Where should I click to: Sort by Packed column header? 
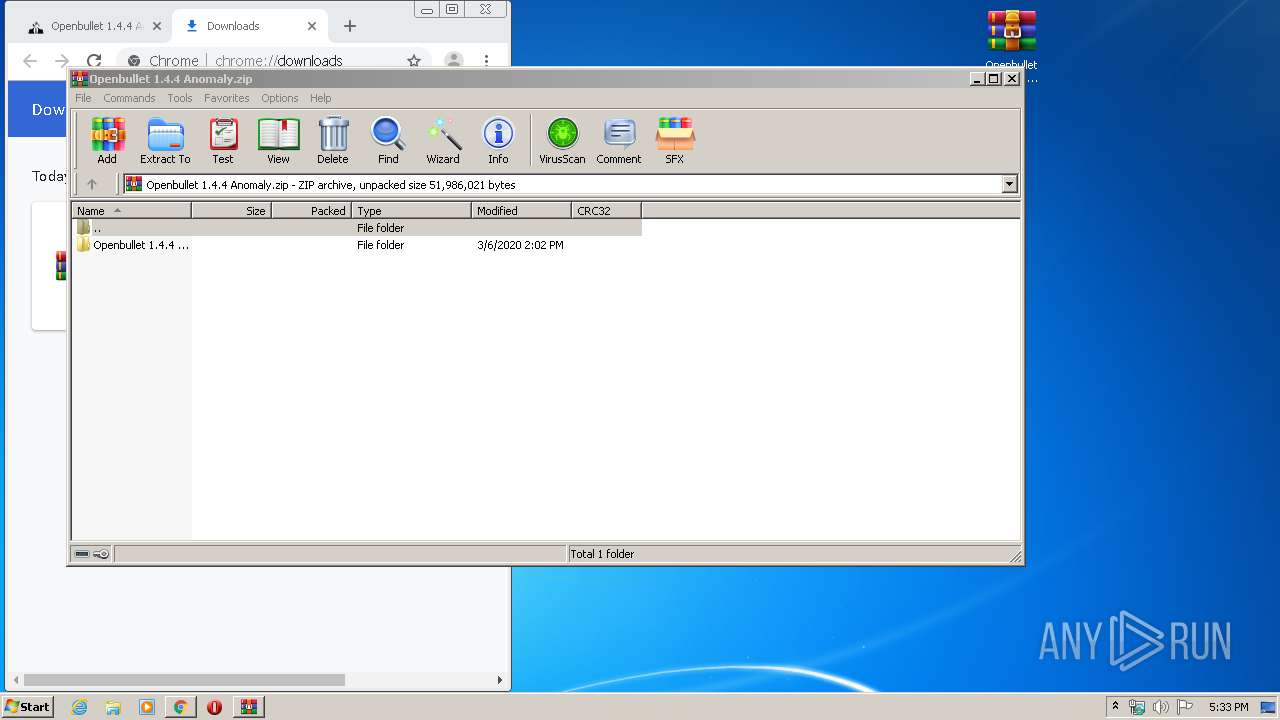[x=311, y=210]
